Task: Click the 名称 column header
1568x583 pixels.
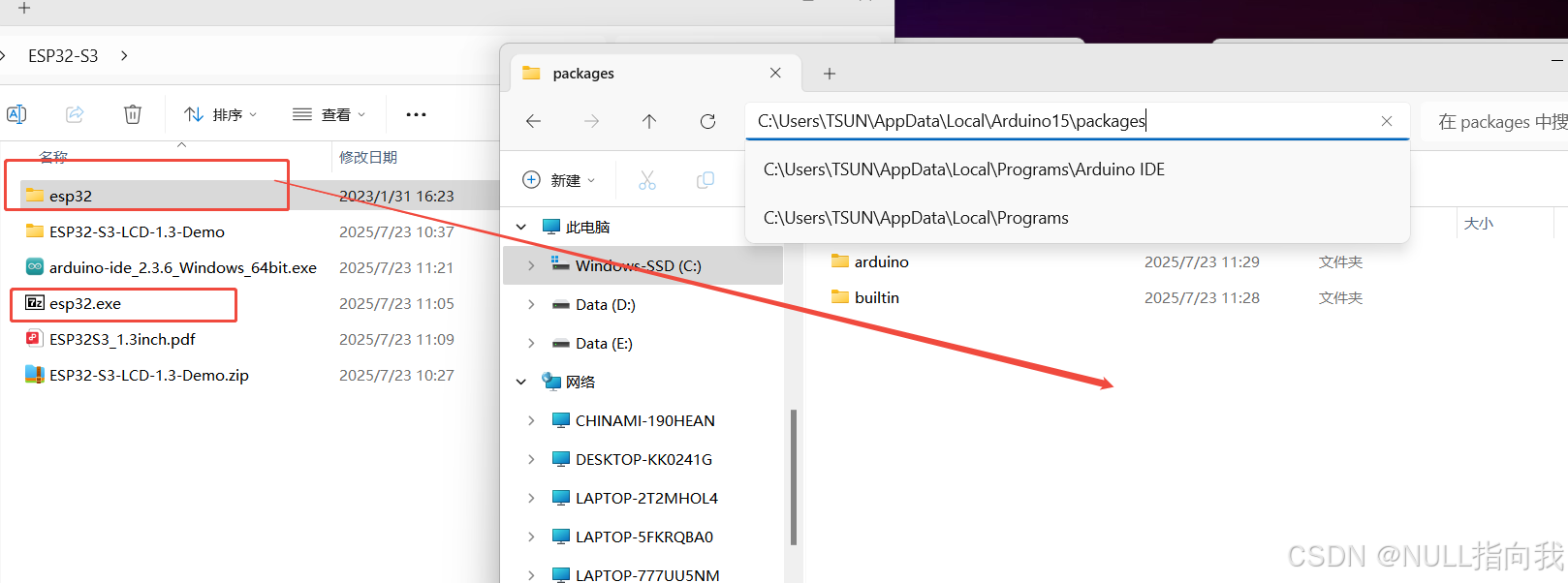Action: (53, 157)
